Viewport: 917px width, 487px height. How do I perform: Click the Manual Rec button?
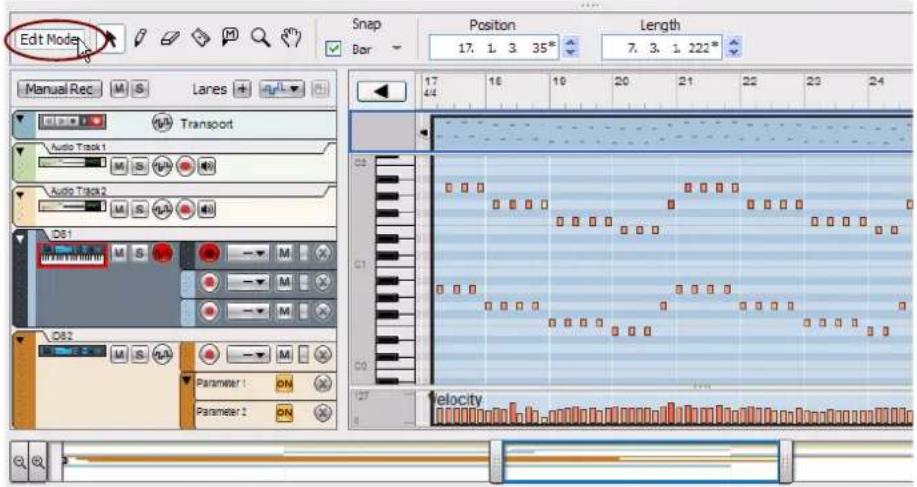[60, 89]
